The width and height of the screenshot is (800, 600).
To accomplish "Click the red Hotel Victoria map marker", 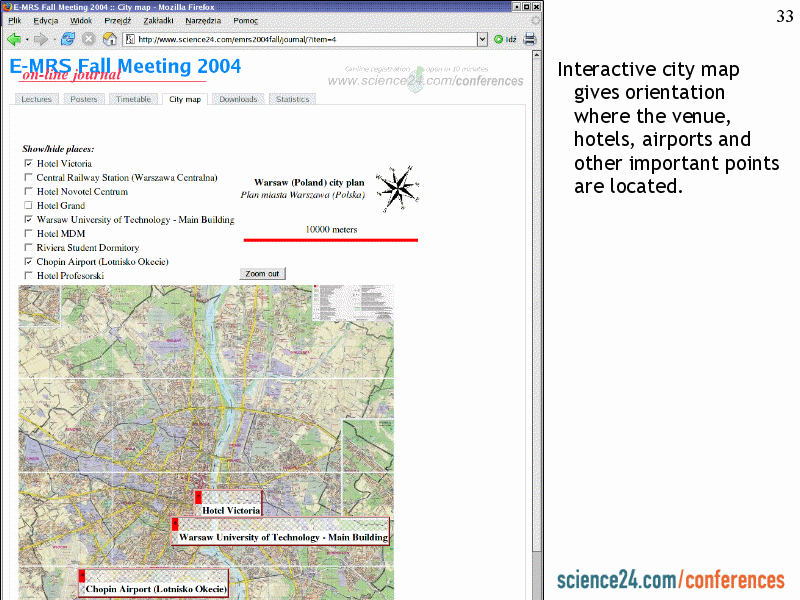I will [198, 497].
